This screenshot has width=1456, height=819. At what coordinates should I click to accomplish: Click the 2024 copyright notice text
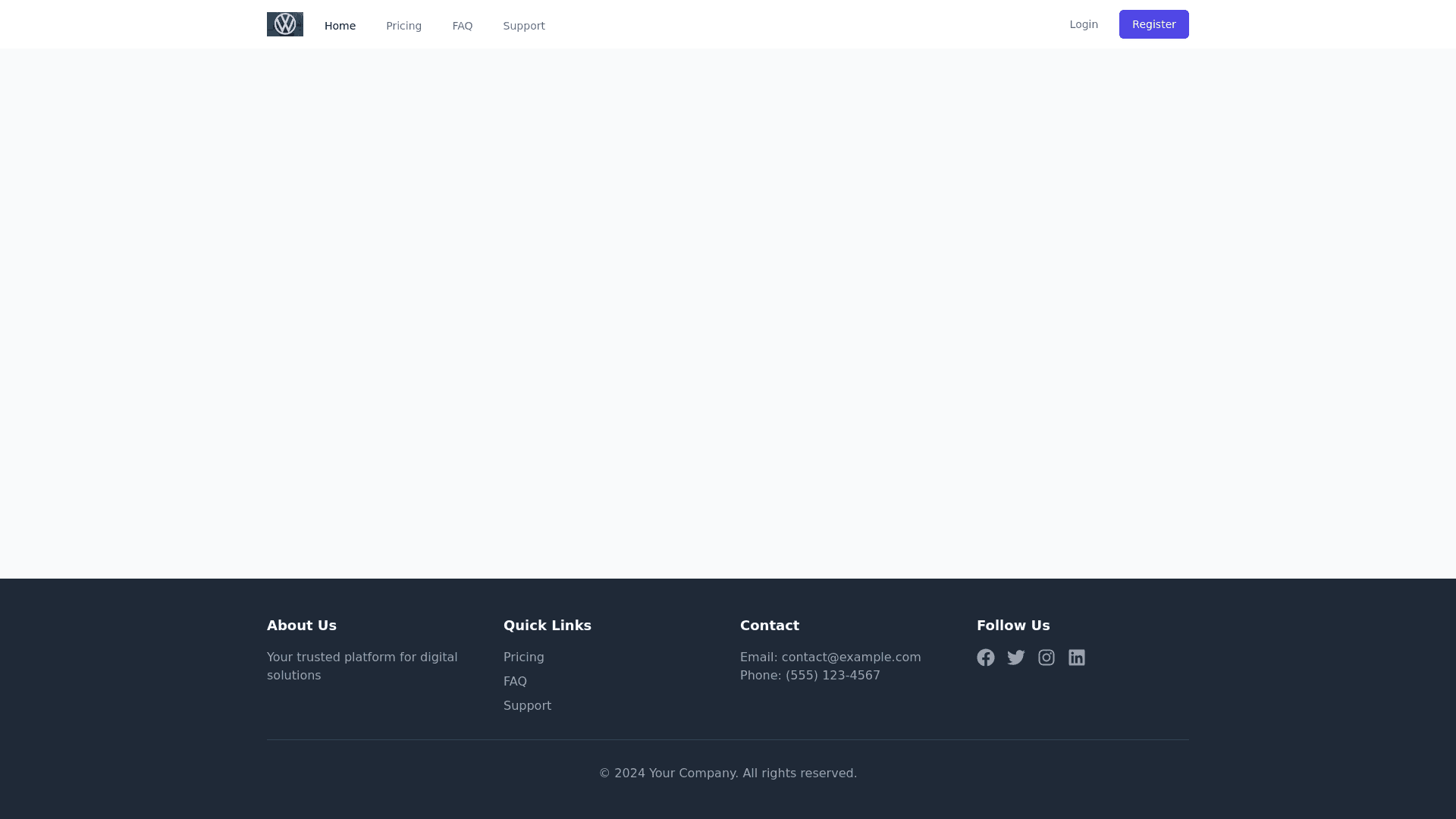click(728, 773)
